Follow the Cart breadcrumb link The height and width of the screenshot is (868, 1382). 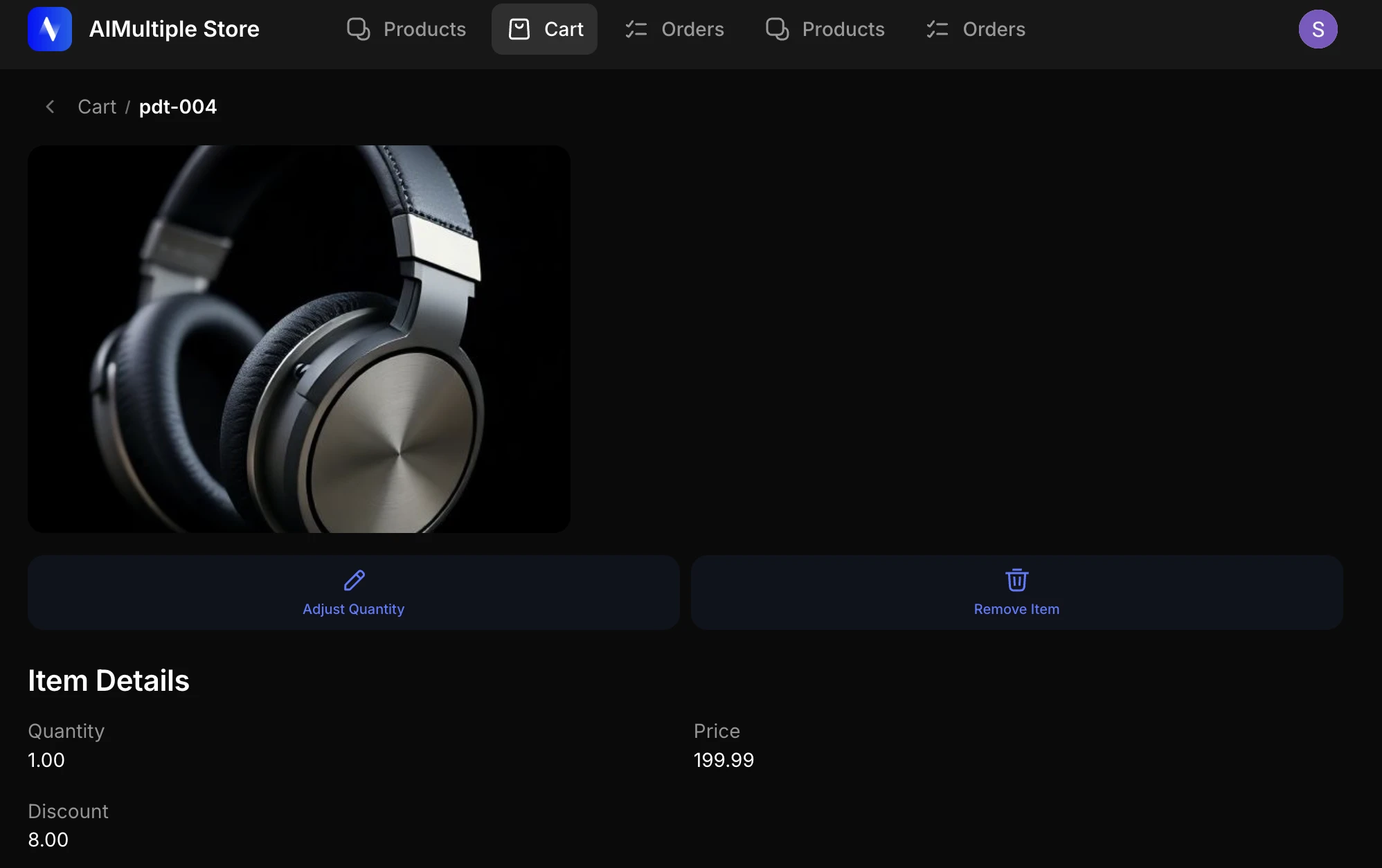click(97, 107)
